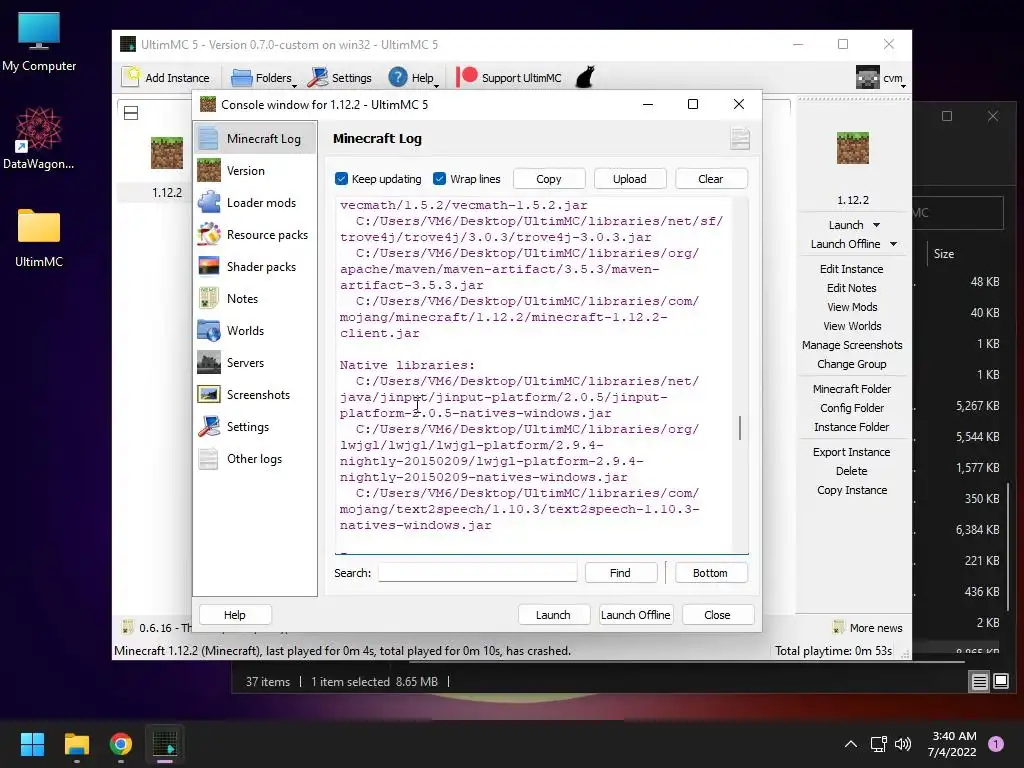Click View Mods

[852, 307]
